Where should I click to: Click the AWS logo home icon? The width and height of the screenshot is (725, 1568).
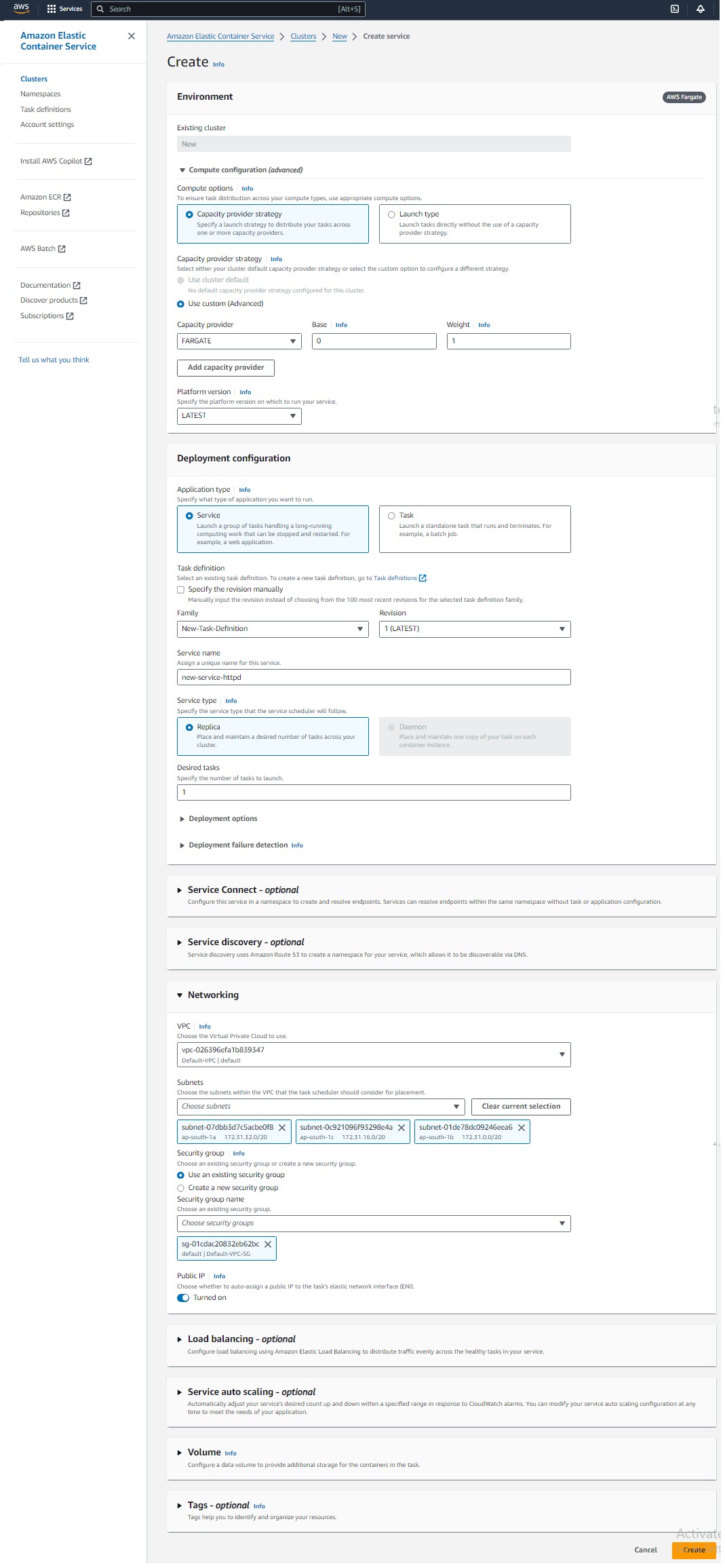[x=21, y=9]
